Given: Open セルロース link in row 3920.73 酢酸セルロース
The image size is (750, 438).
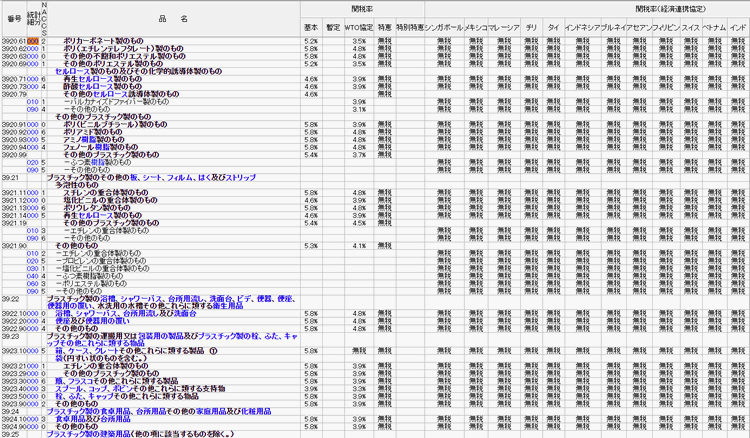Looking at the screenshot, I should click(96, 87).
